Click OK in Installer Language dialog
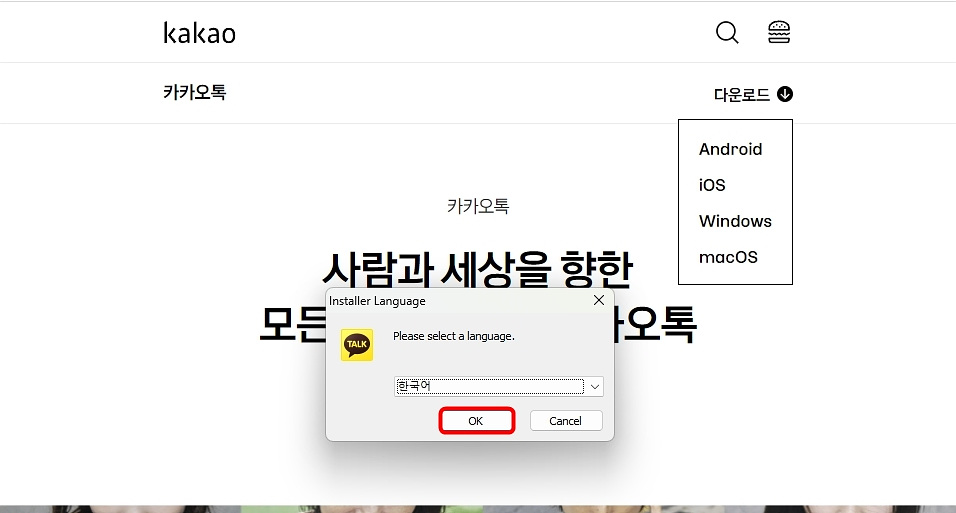 (x=476, y=421)
